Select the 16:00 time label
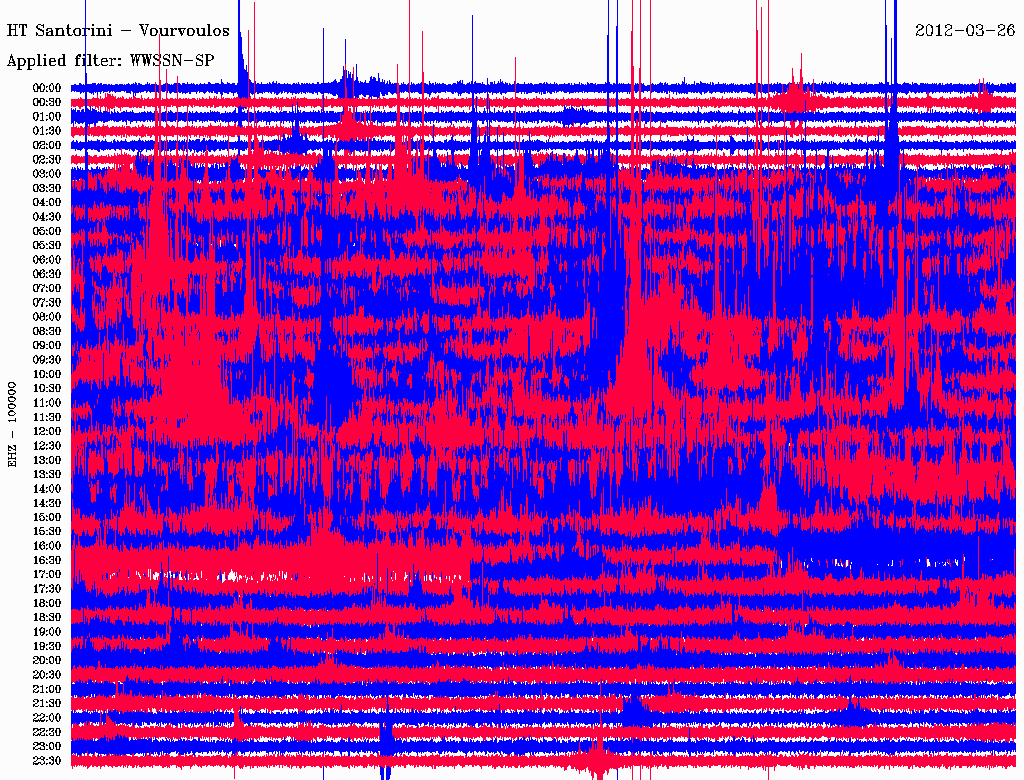Screen dimensions: 1024x780 tap(47, 546)
